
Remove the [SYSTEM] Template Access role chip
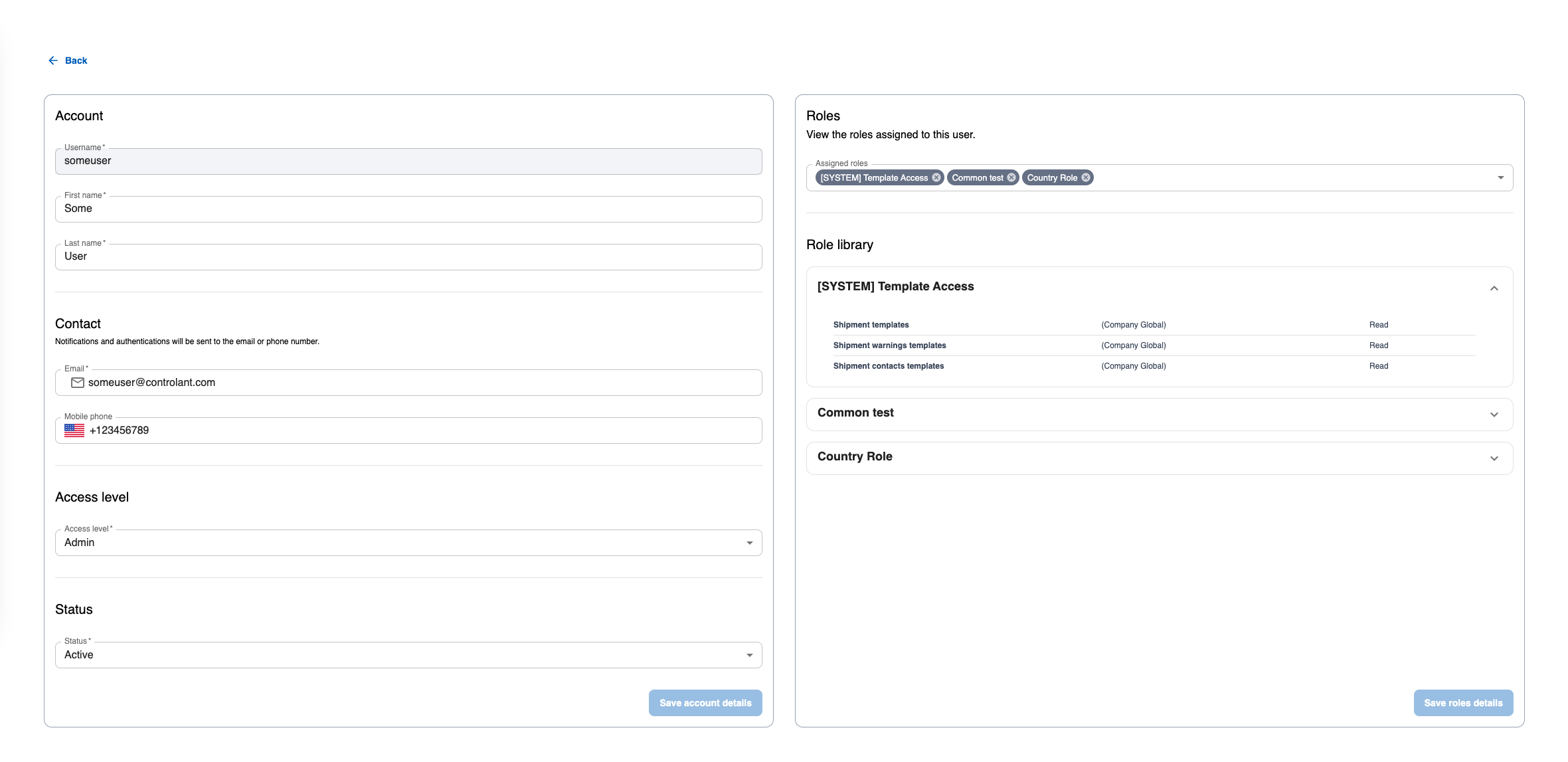(936, 177)
